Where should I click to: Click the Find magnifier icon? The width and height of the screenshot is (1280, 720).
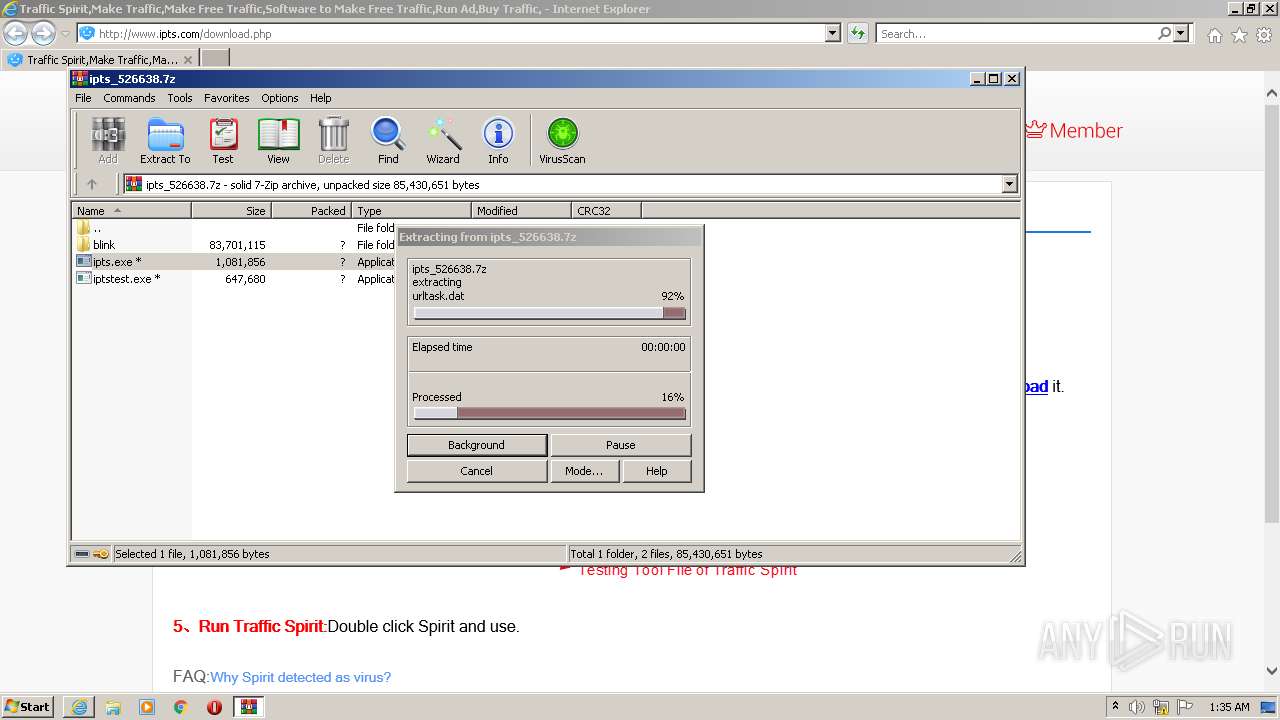coord(388,140)
